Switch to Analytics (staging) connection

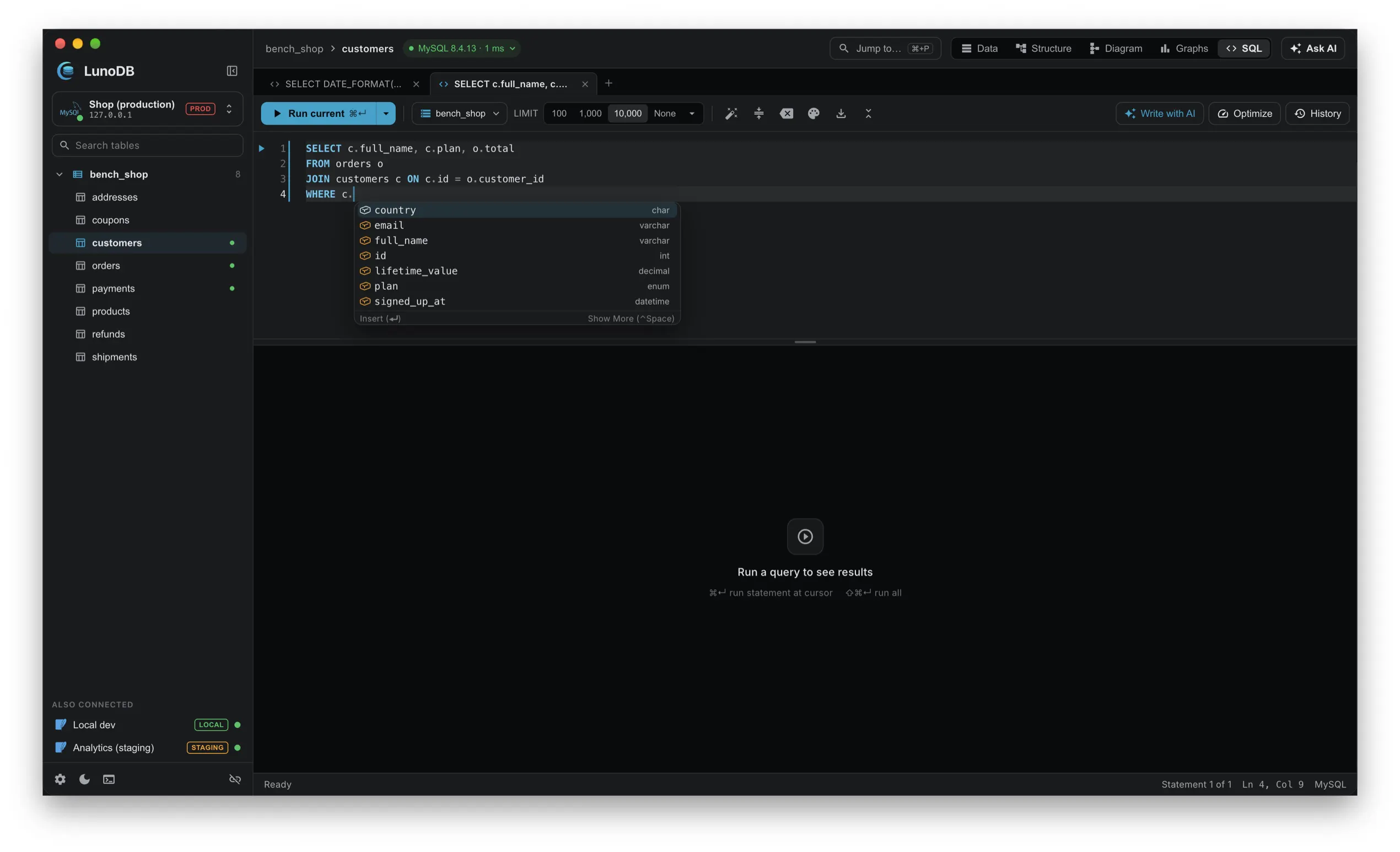[x=147, y=747]
